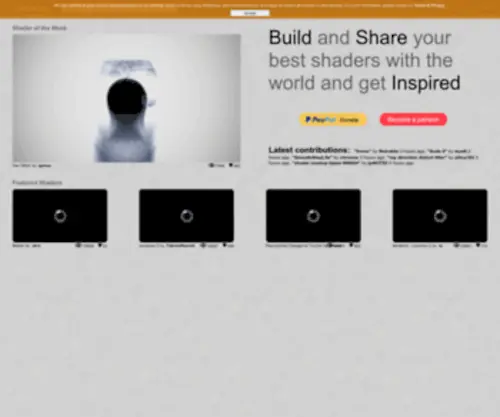
Task: Click the heart likes icon under Shader of the Week
Action: coord(231,165)
